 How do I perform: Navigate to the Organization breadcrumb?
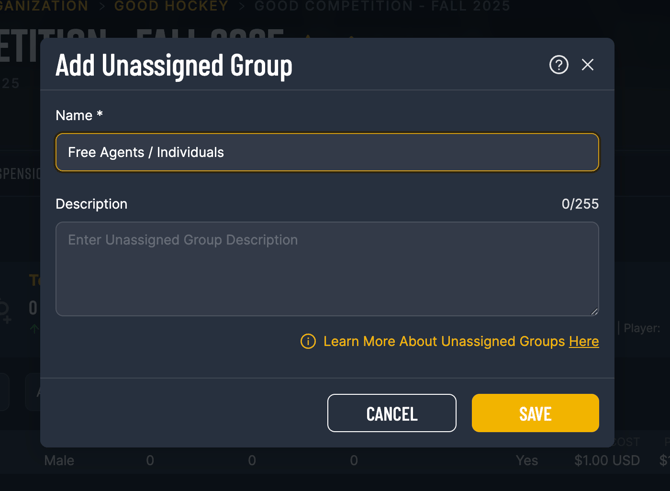pyautogui.click(x=44, y=6)
